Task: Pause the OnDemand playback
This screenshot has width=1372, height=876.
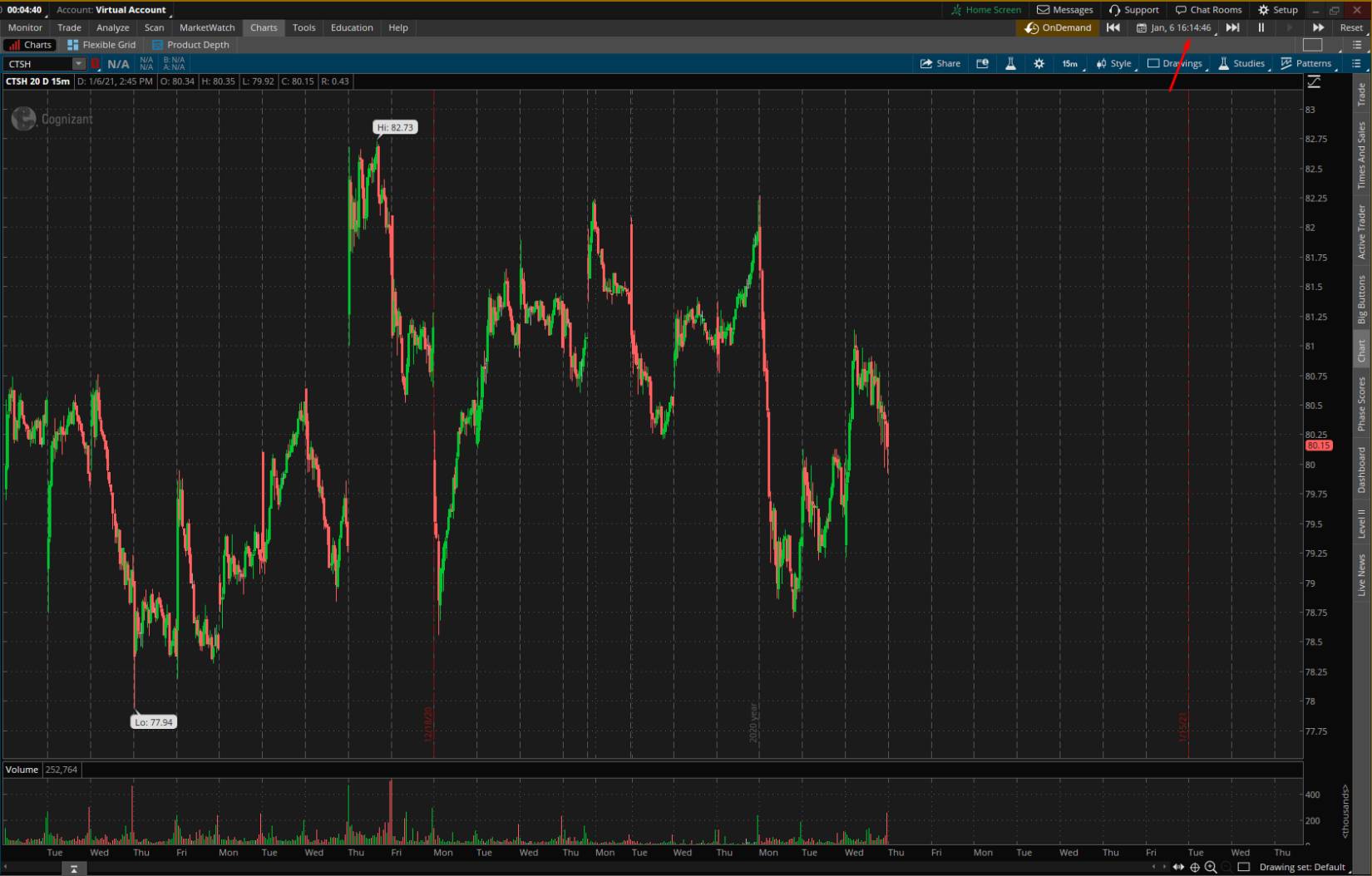Action: coord(1261,27)
